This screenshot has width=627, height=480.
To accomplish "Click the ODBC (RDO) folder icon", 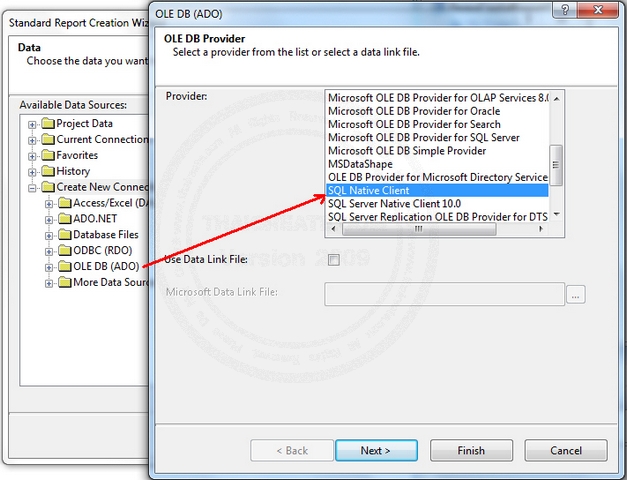I will pyautogui.click(x=65, y=250).
